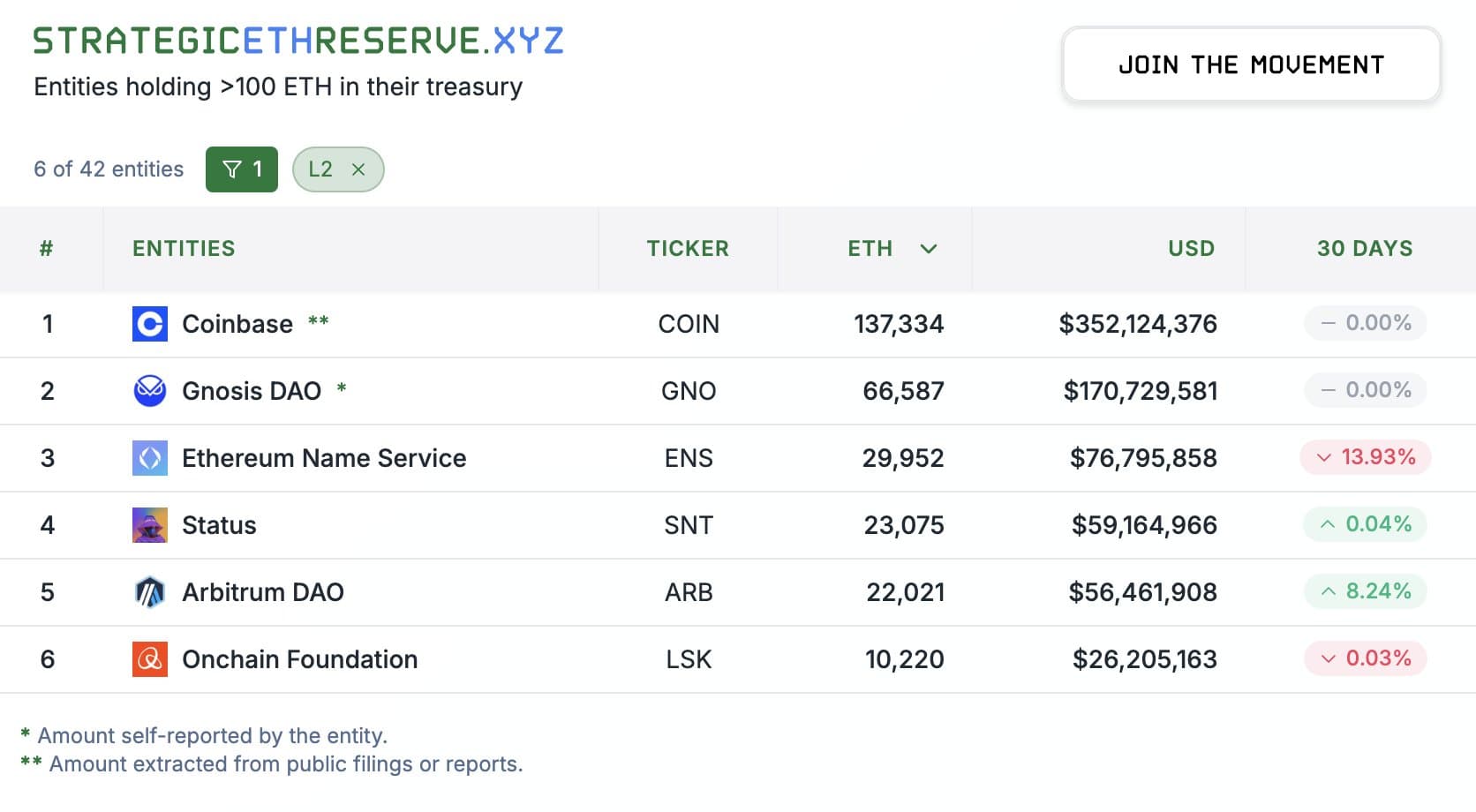
Task: Click the ENTITIES column header
Action: click(x=184, y=249)
